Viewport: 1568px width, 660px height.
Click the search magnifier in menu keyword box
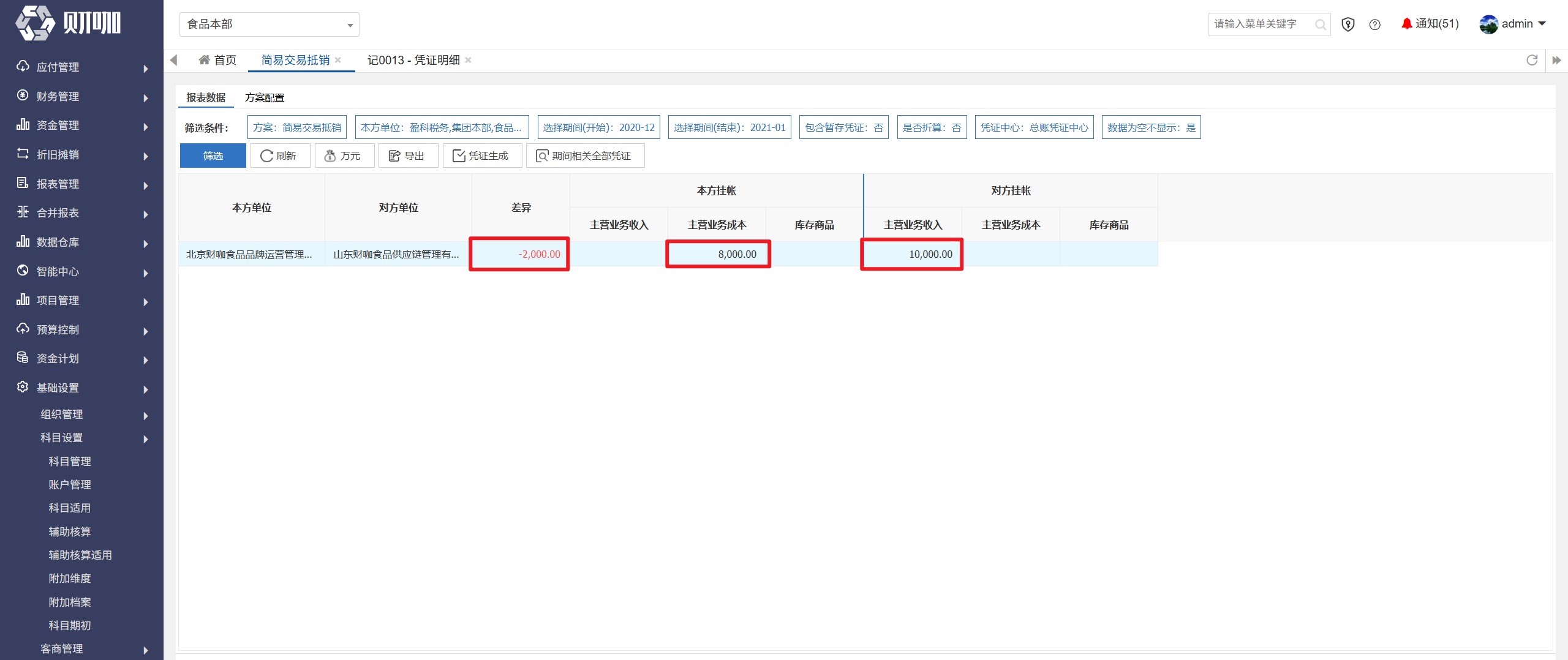pyautogui.click(x=1321, y=24)
